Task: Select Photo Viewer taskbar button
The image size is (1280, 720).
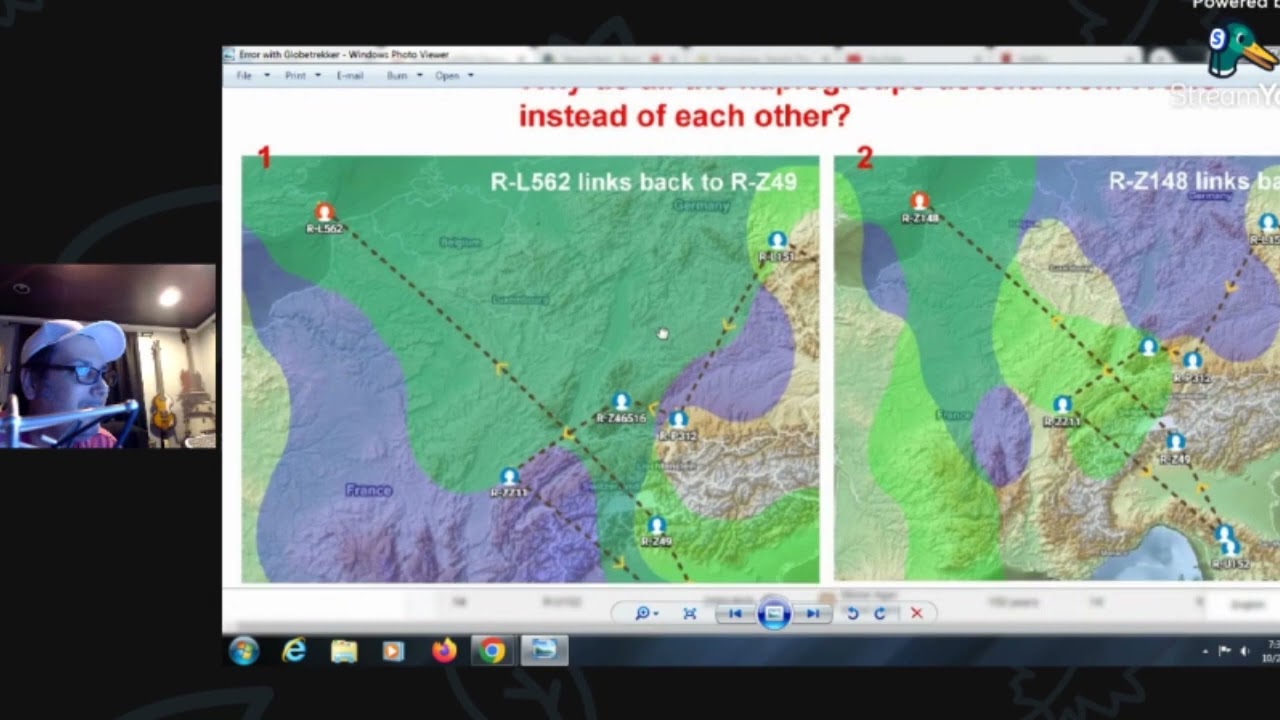Action: tap(544, 651)
